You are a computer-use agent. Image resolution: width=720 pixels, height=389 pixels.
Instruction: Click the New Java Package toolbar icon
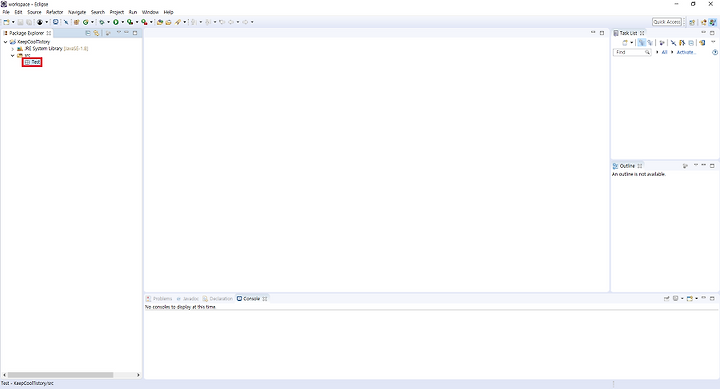tap(77, 22)
